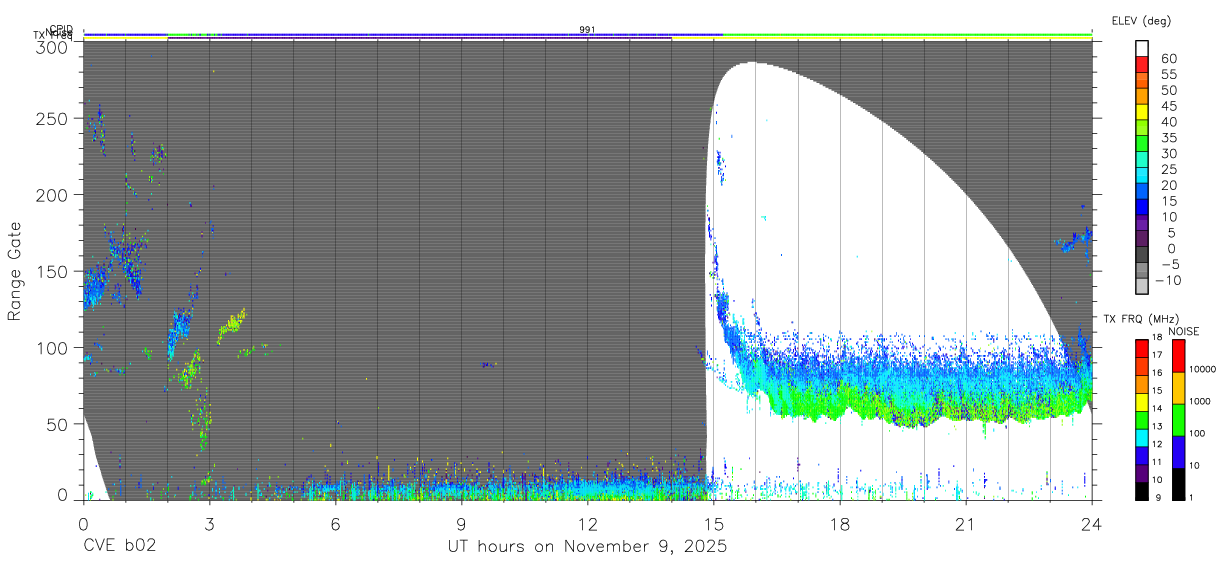Click the y-axis tick label '250'
This screenshot has height=567, width=1228.
[x=53, y=118]
